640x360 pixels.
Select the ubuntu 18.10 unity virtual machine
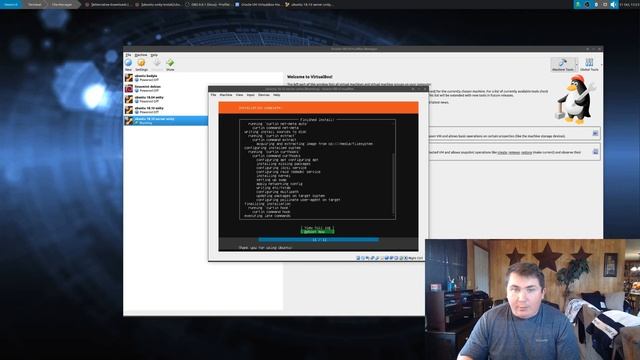click(166, 110)
